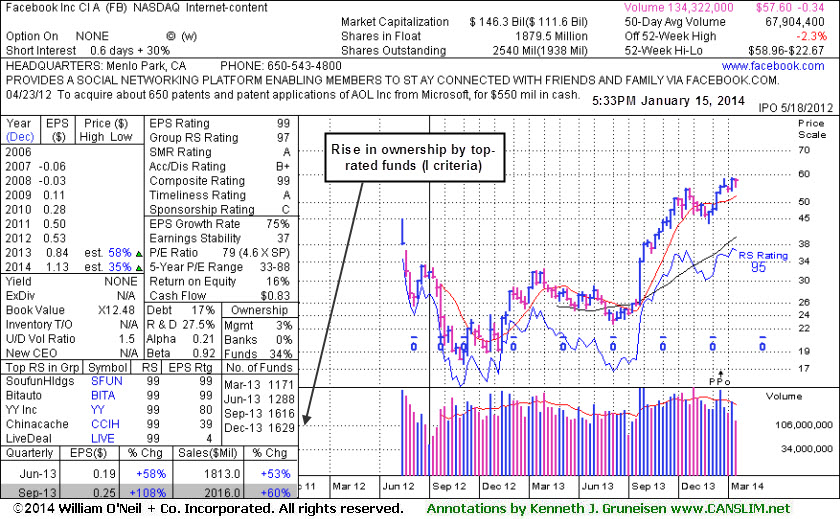Click the SMR Rating A row
840x519 pixels.
(220, 152)
